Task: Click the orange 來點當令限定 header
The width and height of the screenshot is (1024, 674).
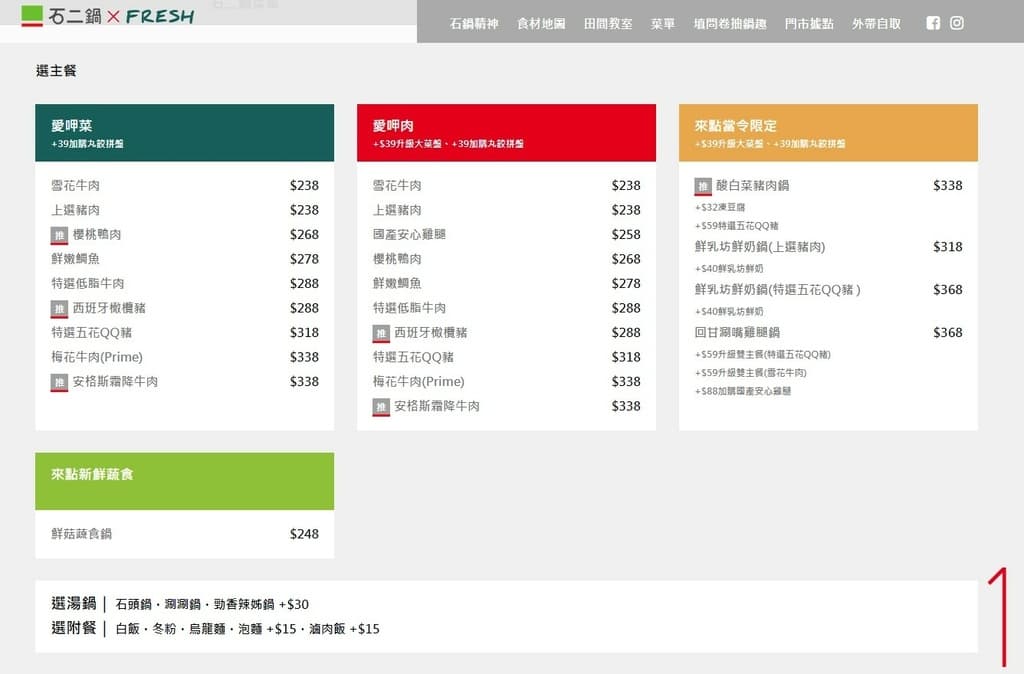Action: click(828, 133)
